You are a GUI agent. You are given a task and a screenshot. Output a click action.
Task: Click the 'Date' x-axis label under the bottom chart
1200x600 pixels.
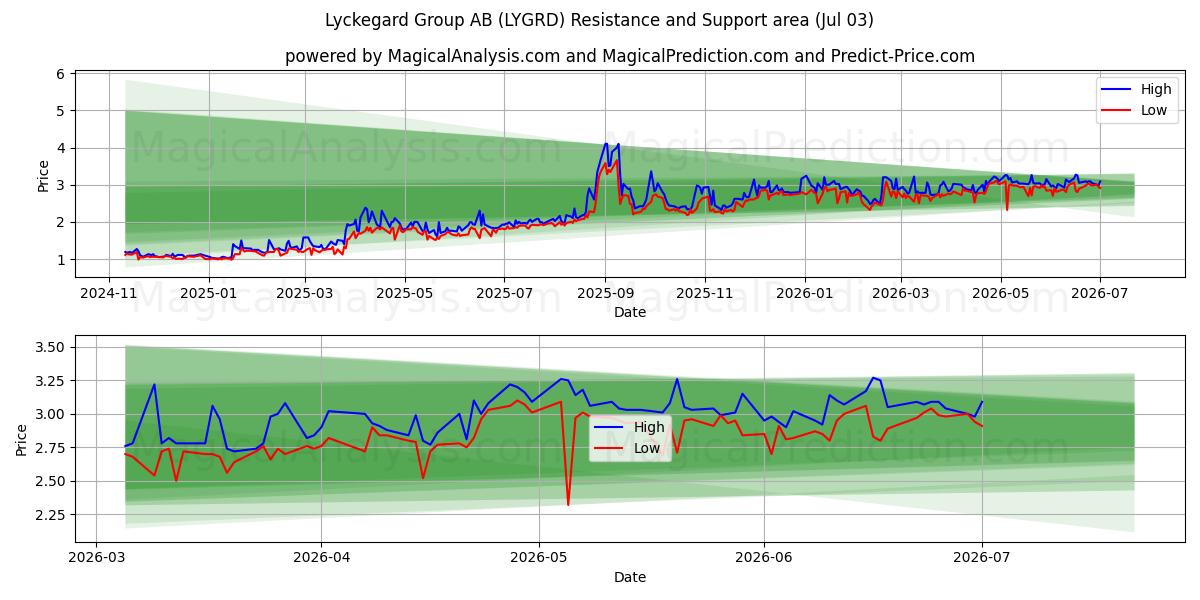tap(630, 577)
